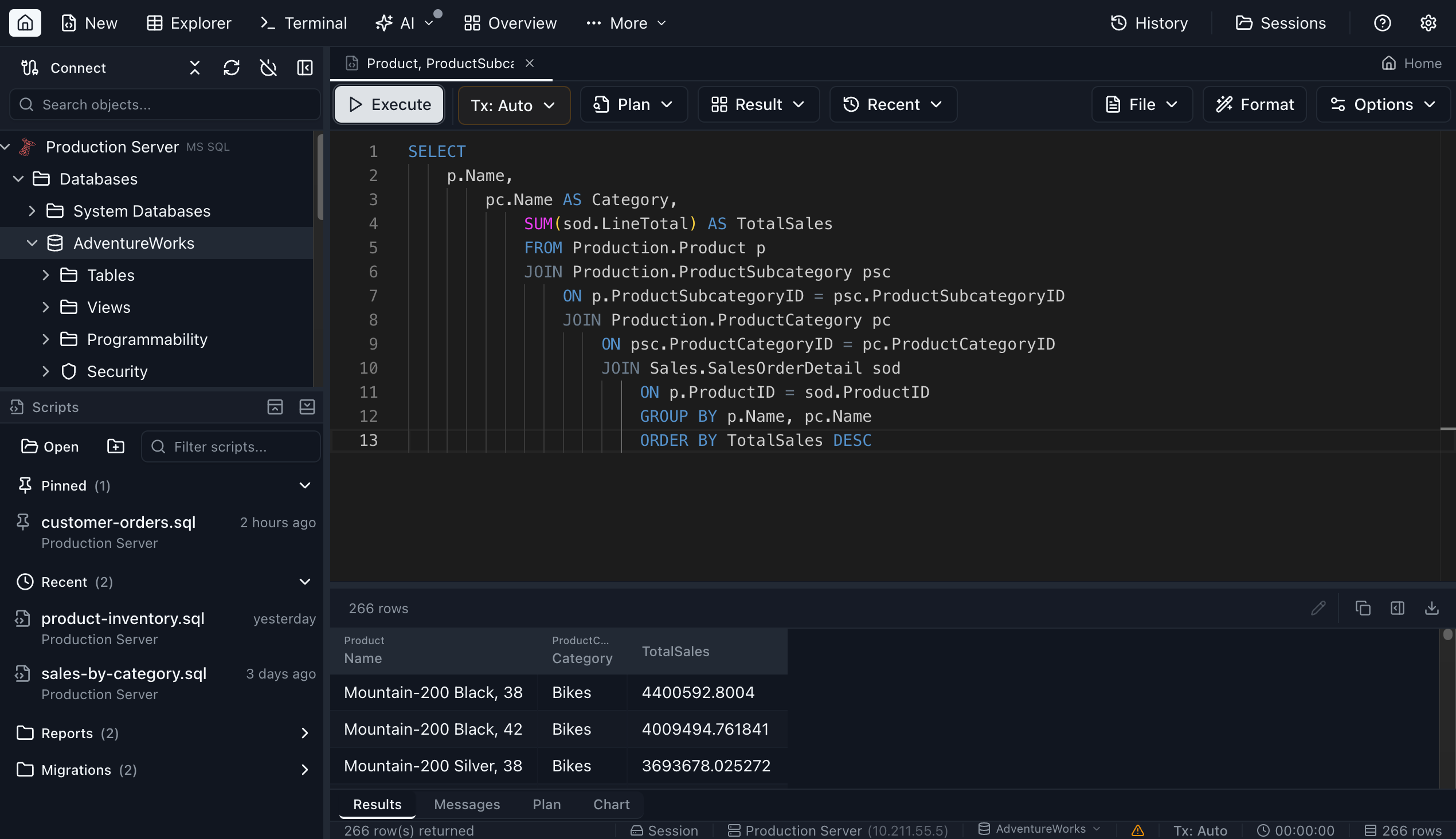This screenshot has width=1456, height=839.
Task: Open a new SQL editor with the New icon
Action: click(89, 22)
